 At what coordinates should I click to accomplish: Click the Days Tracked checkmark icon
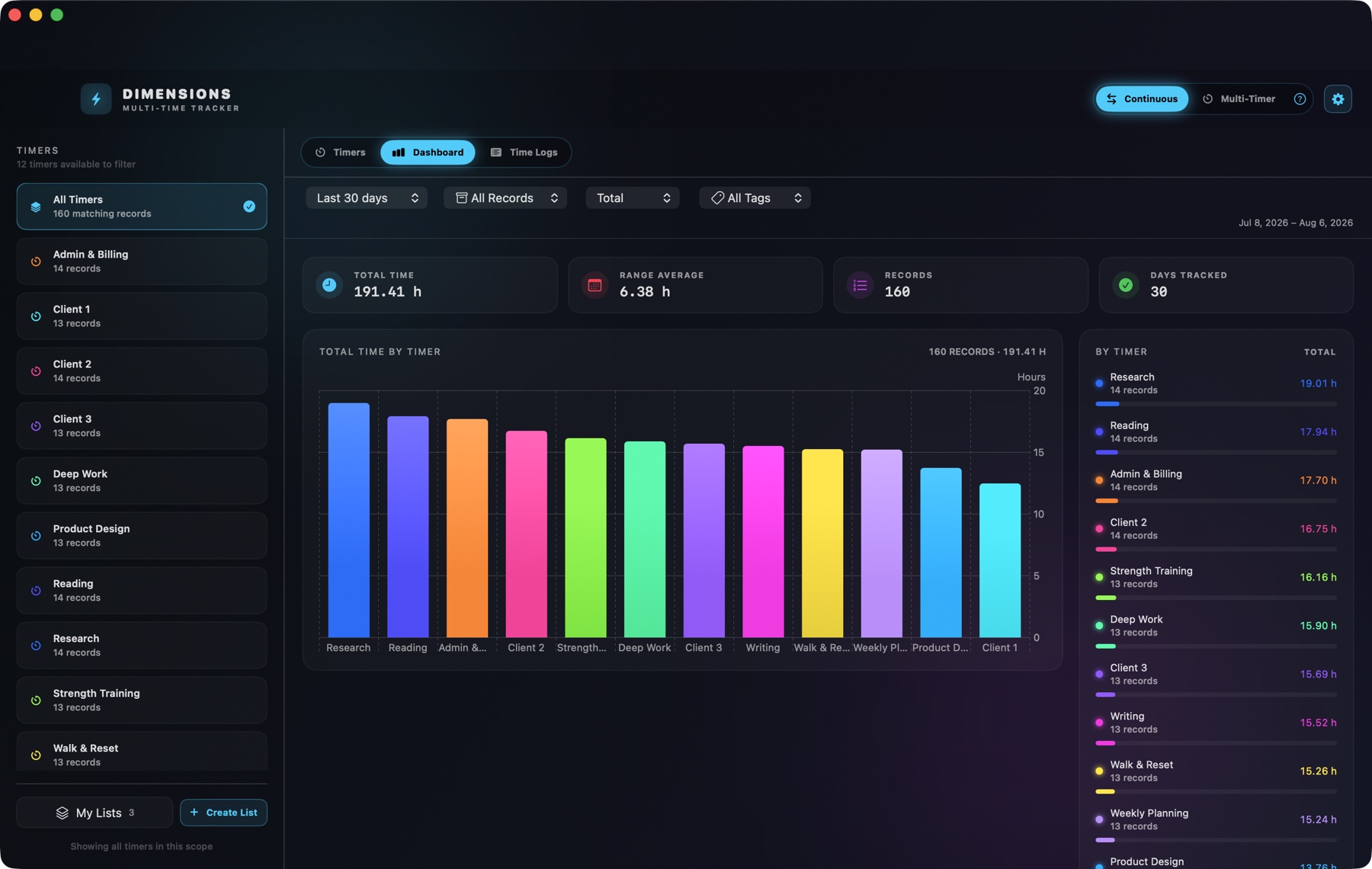(x=1125, y=285)
